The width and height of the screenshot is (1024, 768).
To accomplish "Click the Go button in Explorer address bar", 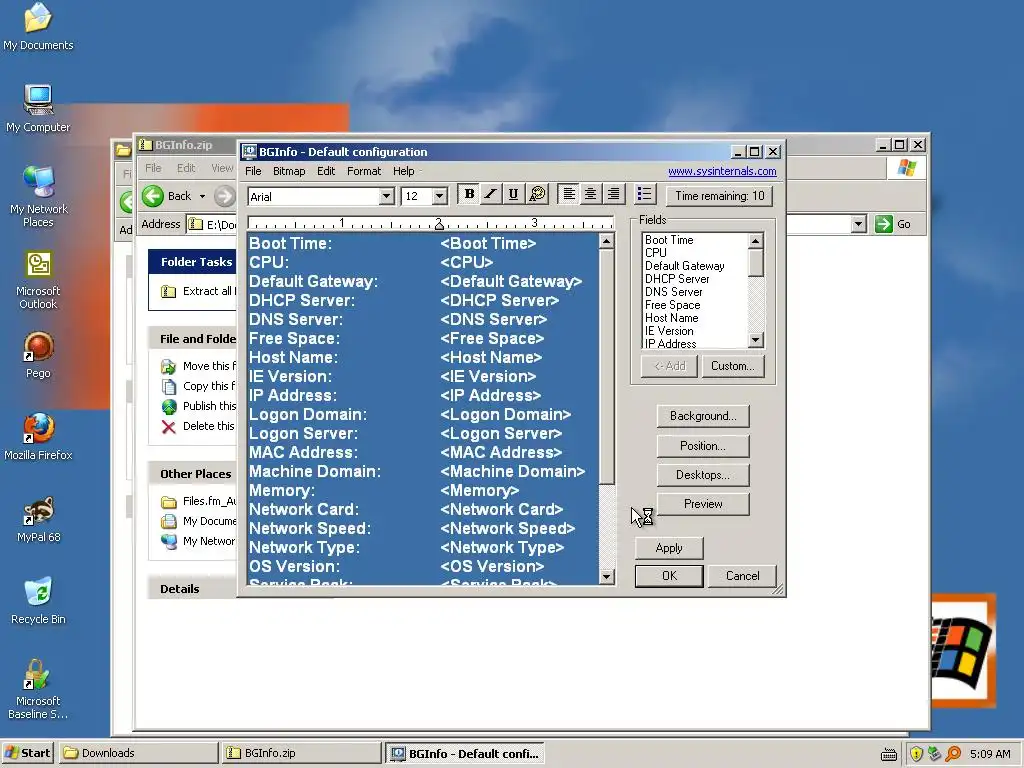I will tap(893, 224).
